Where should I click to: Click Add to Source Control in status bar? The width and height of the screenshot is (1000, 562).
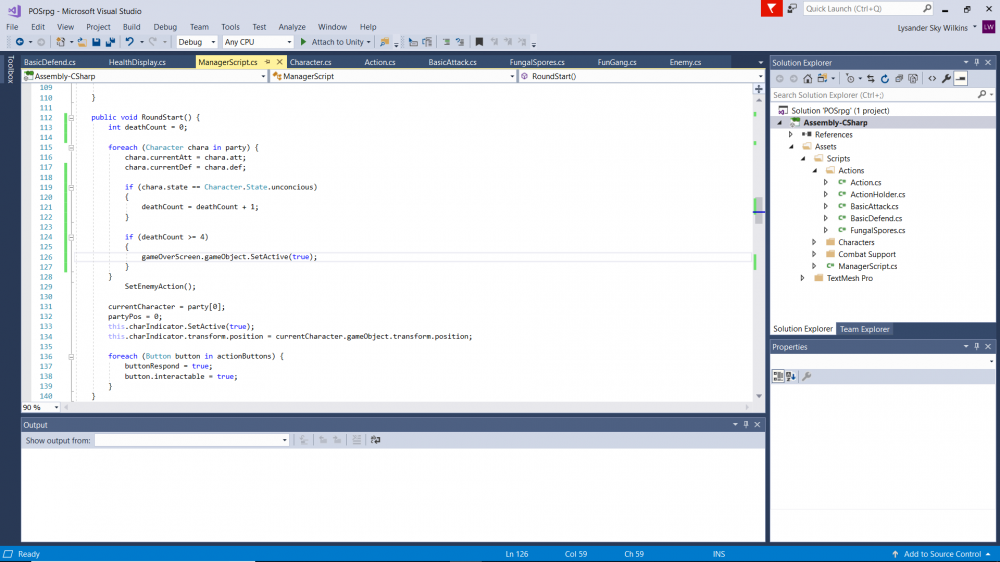point(942,554)
